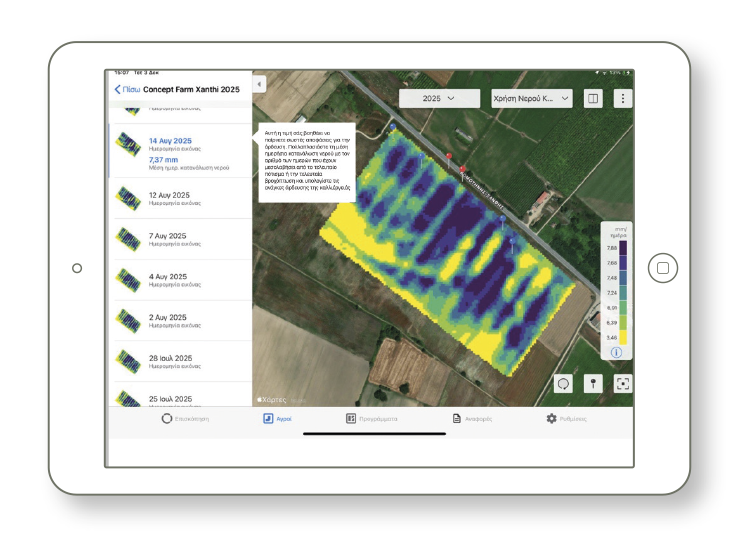Open the legend info icon

616,352
